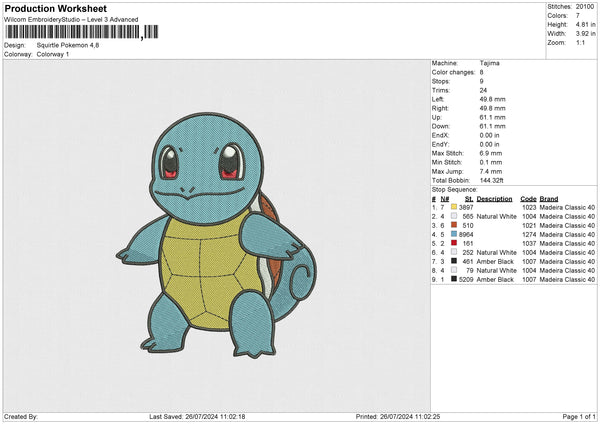Viewport: 600px width, 424px height.
Task: Select the Machine value Tajima
Action: click(x=489, y=63)
